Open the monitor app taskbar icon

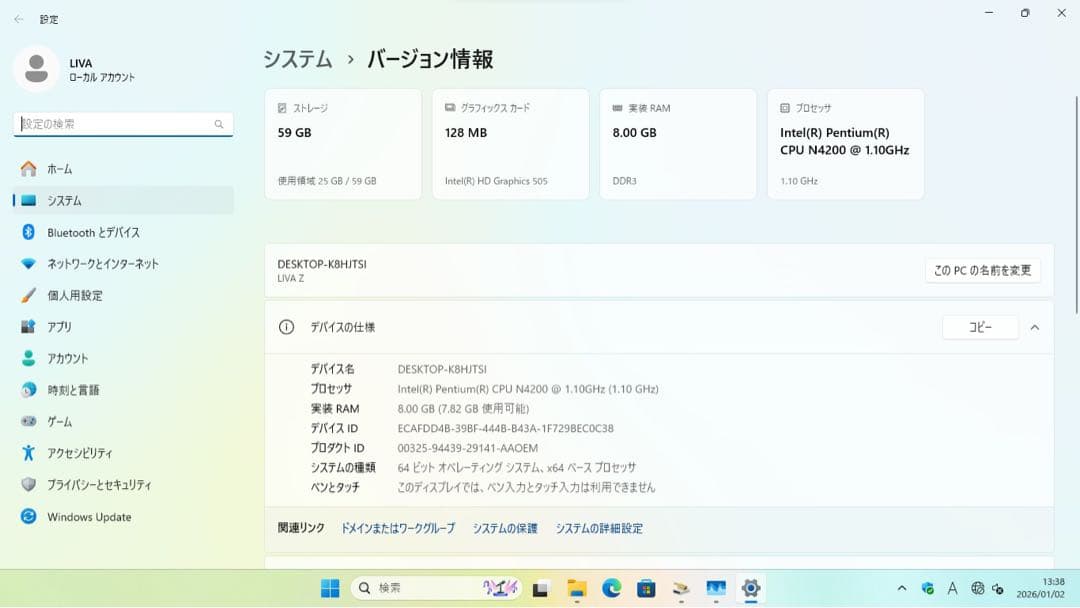coord(716,588)
